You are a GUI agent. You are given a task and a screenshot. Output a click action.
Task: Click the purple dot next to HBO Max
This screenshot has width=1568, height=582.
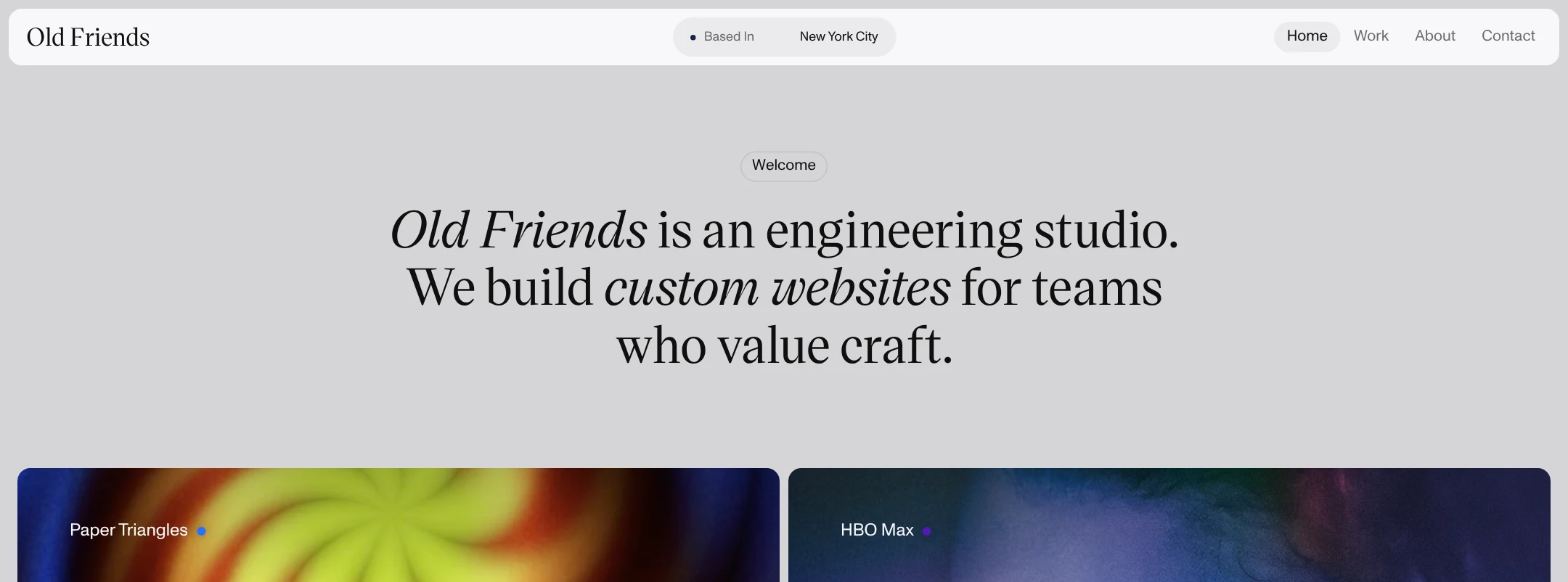tap(926, 531)
